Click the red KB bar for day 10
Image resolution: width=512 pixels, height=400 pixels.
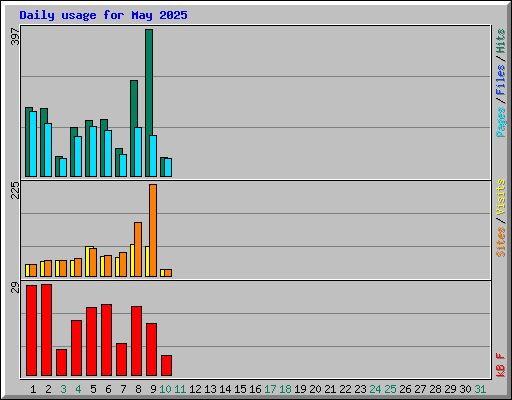pos(167,365)
